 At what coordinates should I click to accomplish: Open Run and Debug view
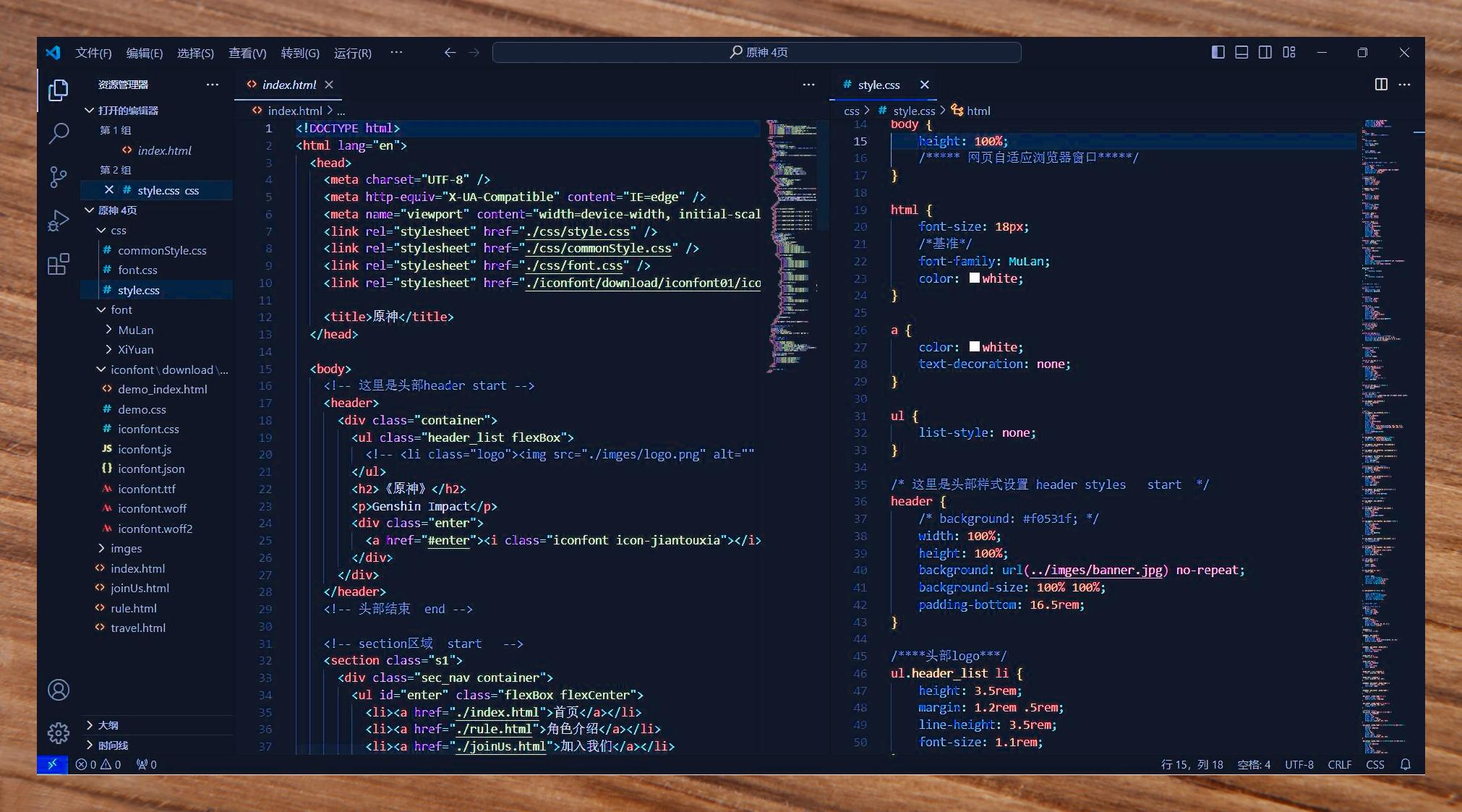[59, 221]
